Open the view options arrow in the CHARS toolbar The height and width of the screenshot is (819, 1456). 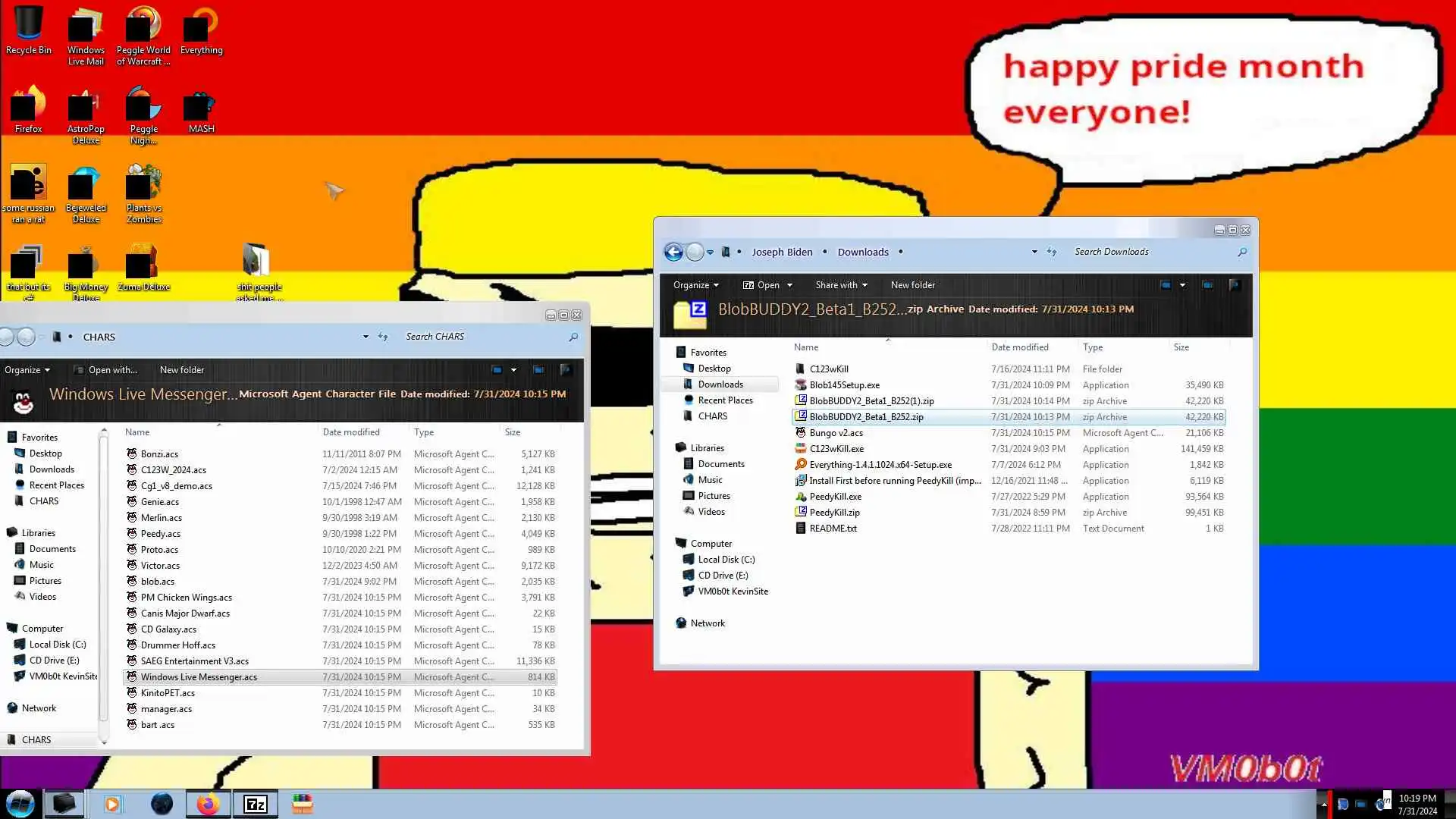pyautogui.click(x=513, y=370)
